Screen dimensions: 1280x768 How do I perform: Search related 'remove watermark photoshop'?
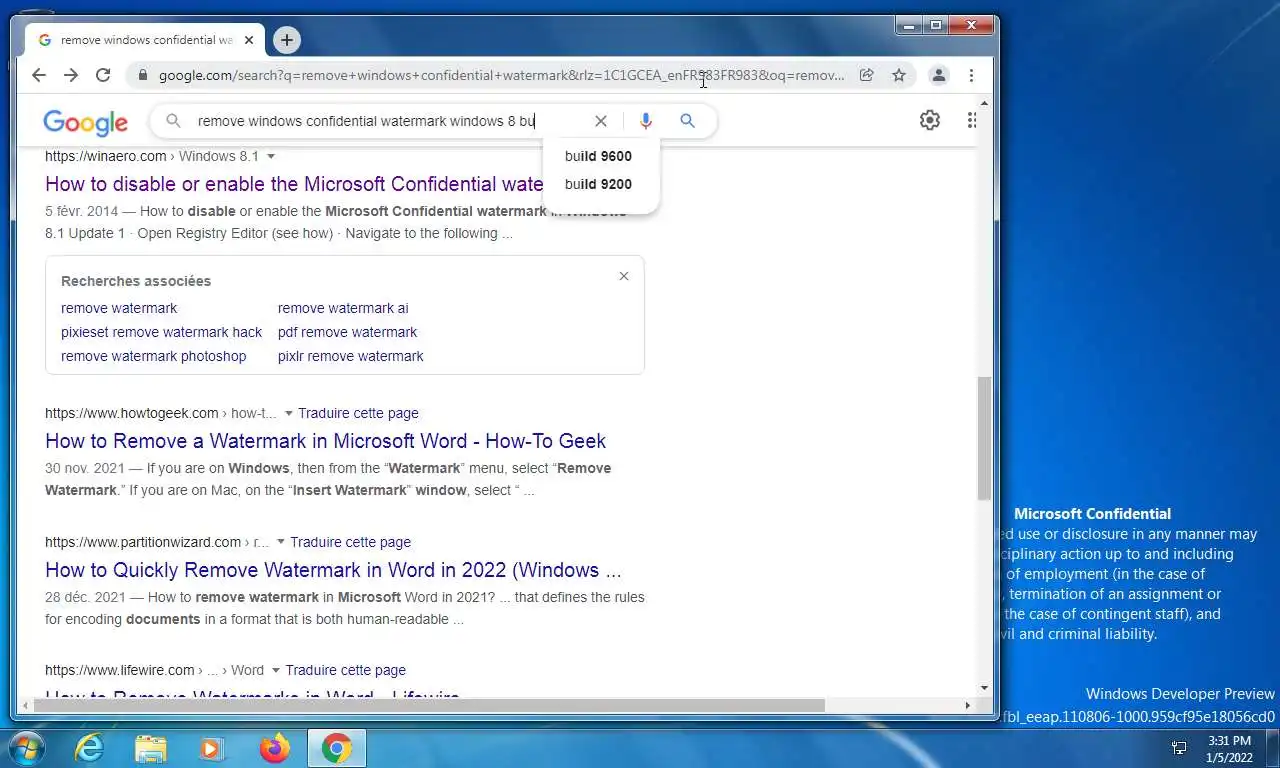[x=153, y=356]
